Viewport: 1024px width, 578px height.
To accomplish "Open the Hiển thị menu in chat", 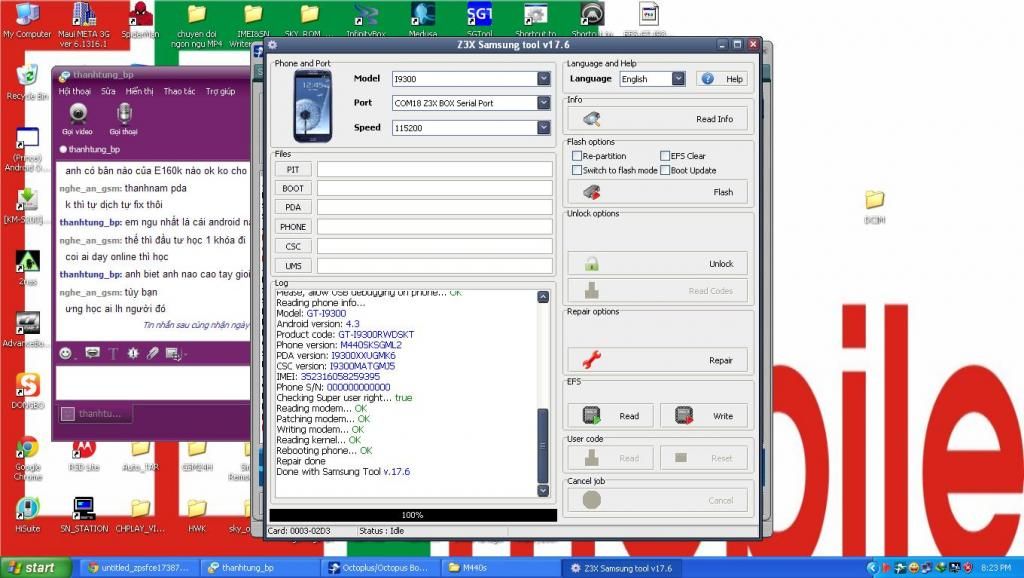I will point(140,91).
